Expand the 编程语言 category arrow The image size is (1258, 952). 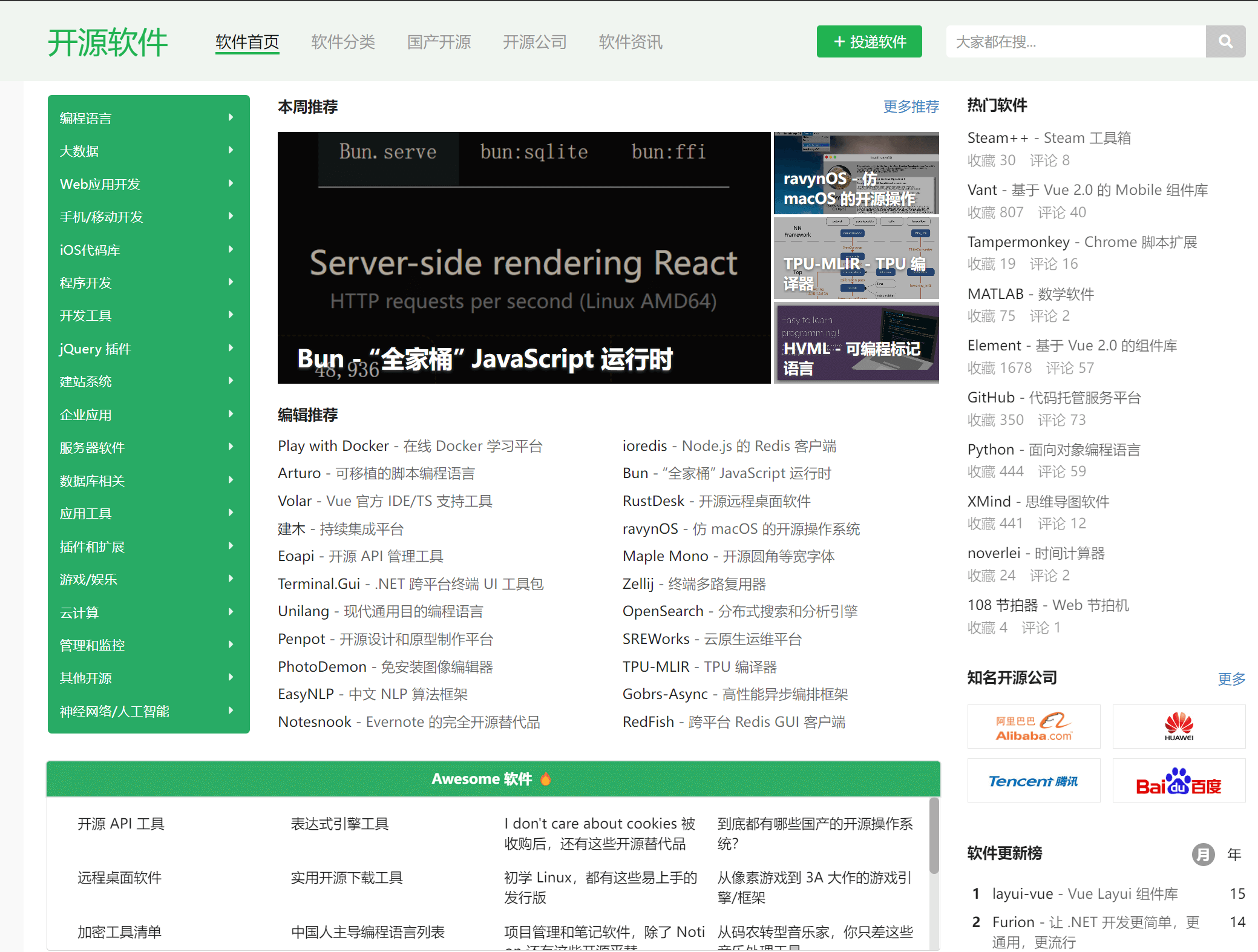coord(231,117)
